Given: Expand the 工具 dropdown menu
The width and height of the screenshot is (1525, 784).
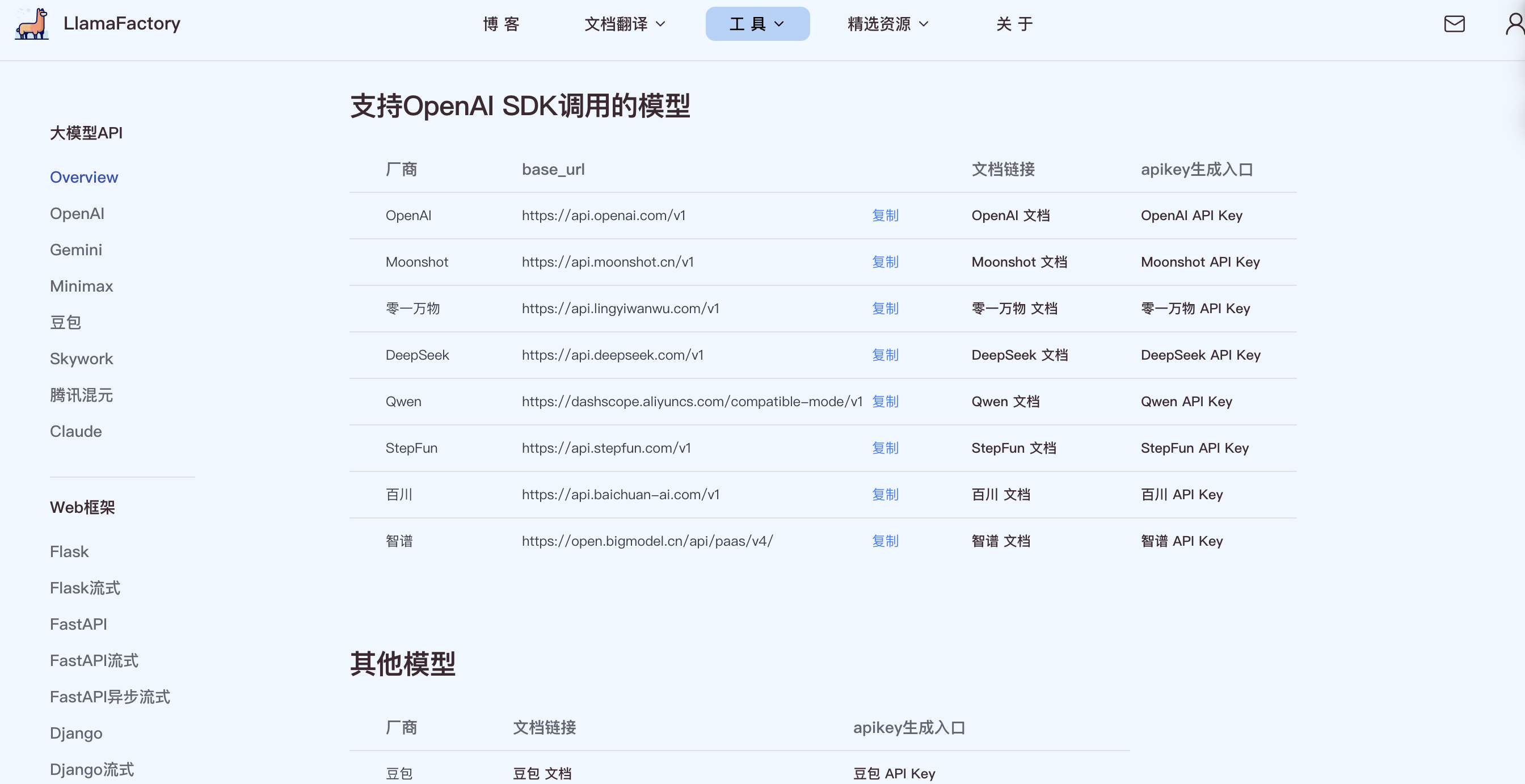Looking at the screenshot, I should (x=757, y=24).
